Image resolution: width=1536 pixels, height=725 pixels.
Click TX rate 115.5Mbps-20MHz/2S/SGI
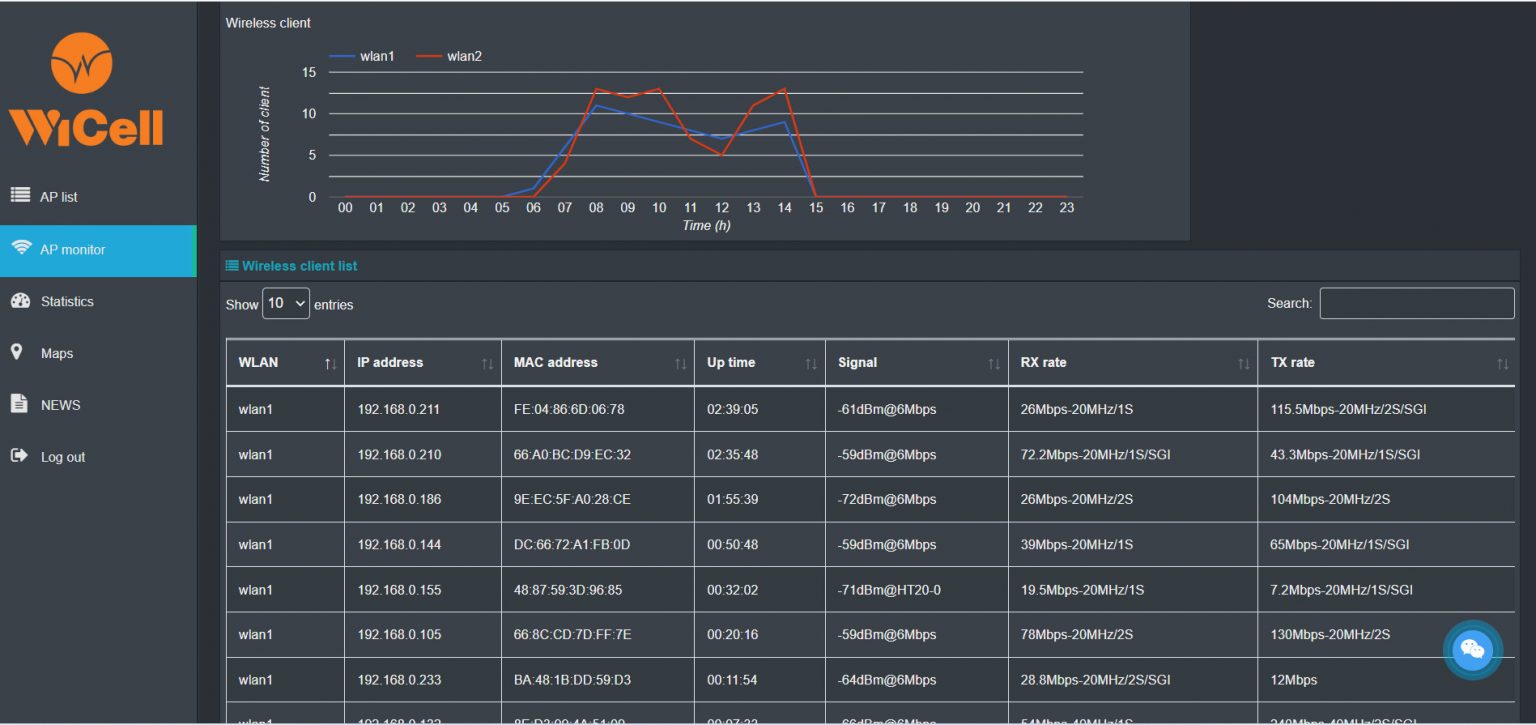(x=1348, y=409)
